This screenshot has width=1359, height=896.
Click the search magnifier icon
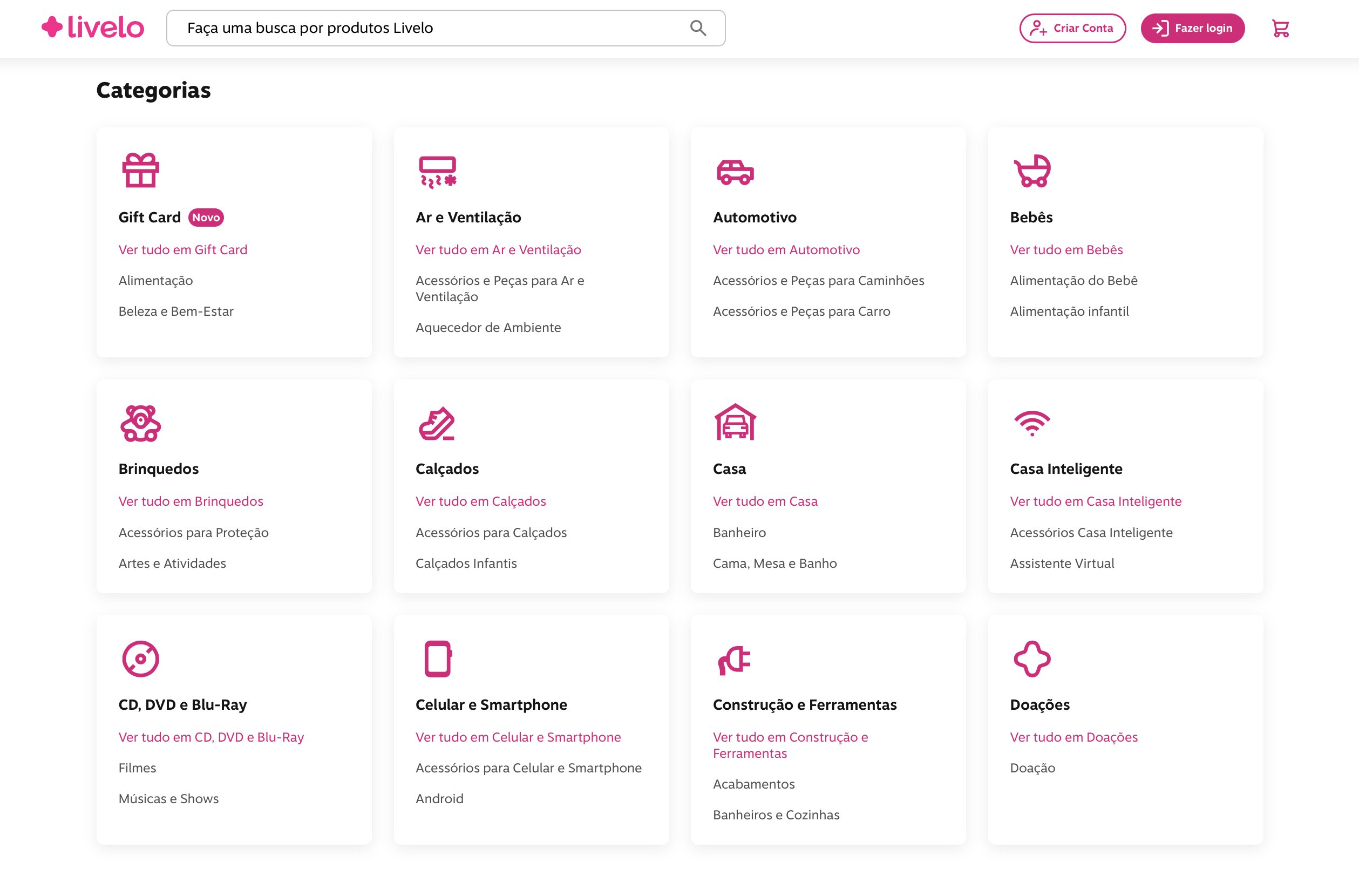click(697, 28)
